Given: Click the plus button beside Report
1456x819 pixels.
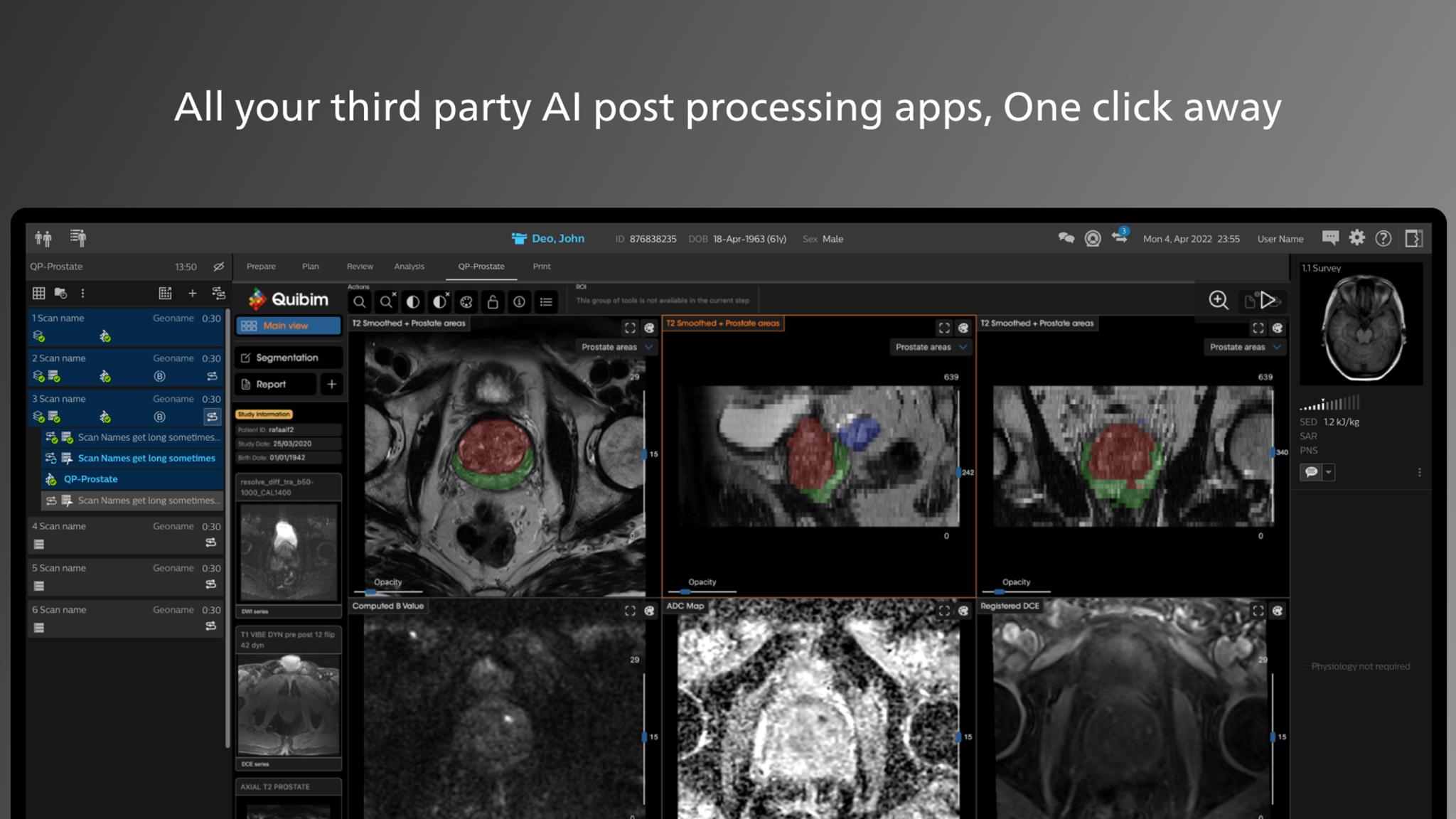Looking at the screenshot, I should (331, 384).
